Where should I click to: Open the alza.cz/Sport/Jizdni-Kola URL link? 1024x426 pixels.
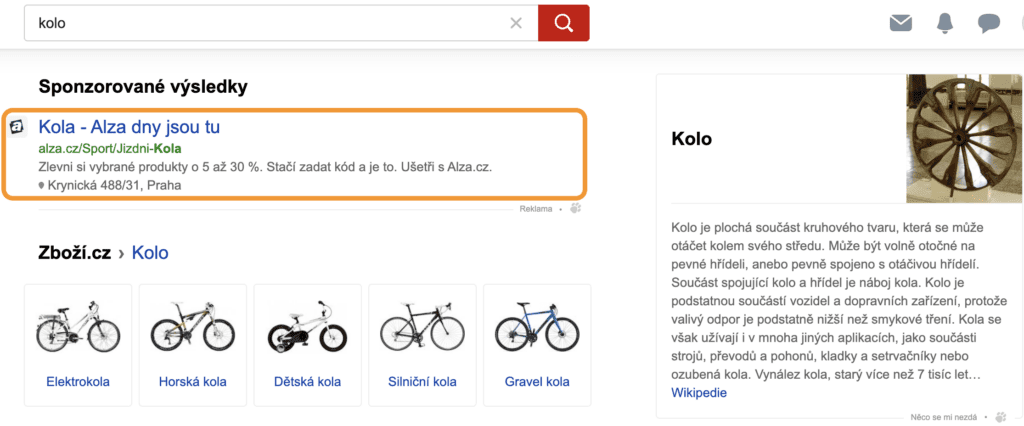tap(110, 148)
